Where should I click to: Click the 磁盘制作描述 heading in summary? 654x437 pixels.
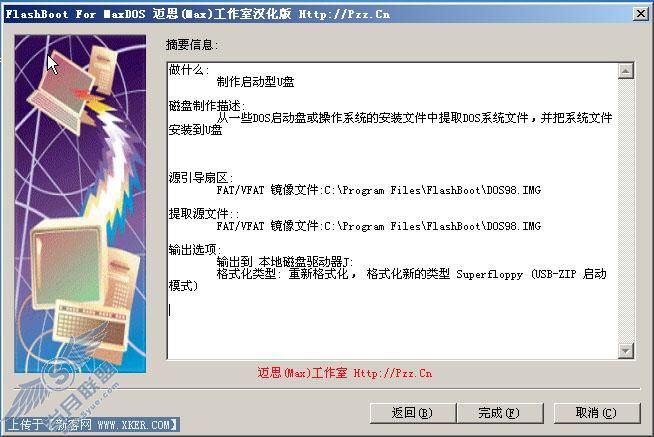pyautogui.click(x=207, y=106)
